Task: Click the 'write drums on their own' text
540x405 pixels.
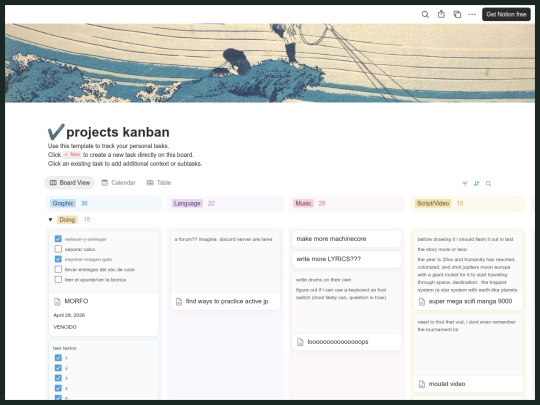Action: click(323, 280)
